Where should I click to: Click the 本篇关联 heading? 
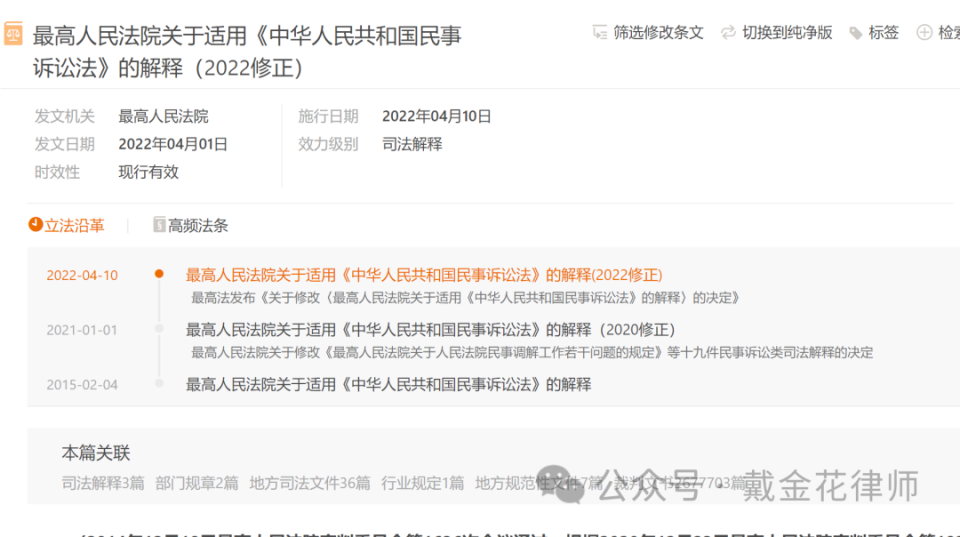(96, 453)
